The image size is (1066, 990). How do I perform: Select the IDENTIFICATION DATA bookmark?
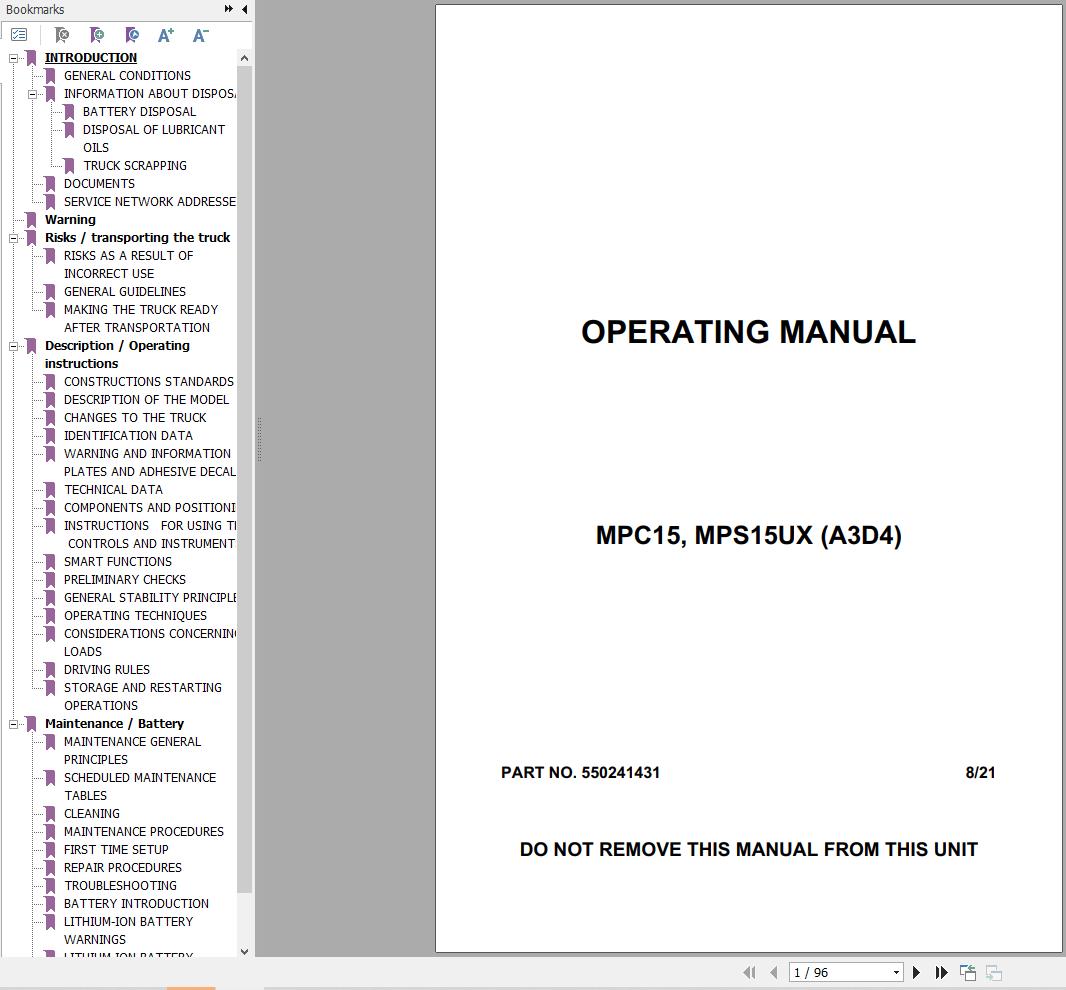click(x=128, y=436)
